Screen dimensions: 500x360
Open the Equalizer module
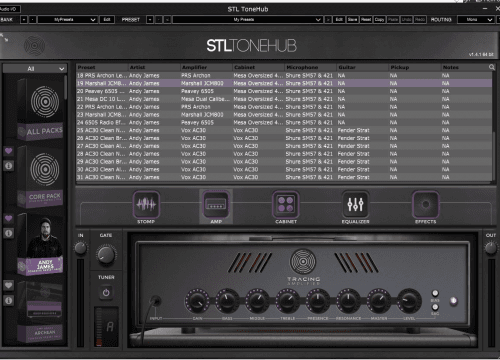pos(355,204)
